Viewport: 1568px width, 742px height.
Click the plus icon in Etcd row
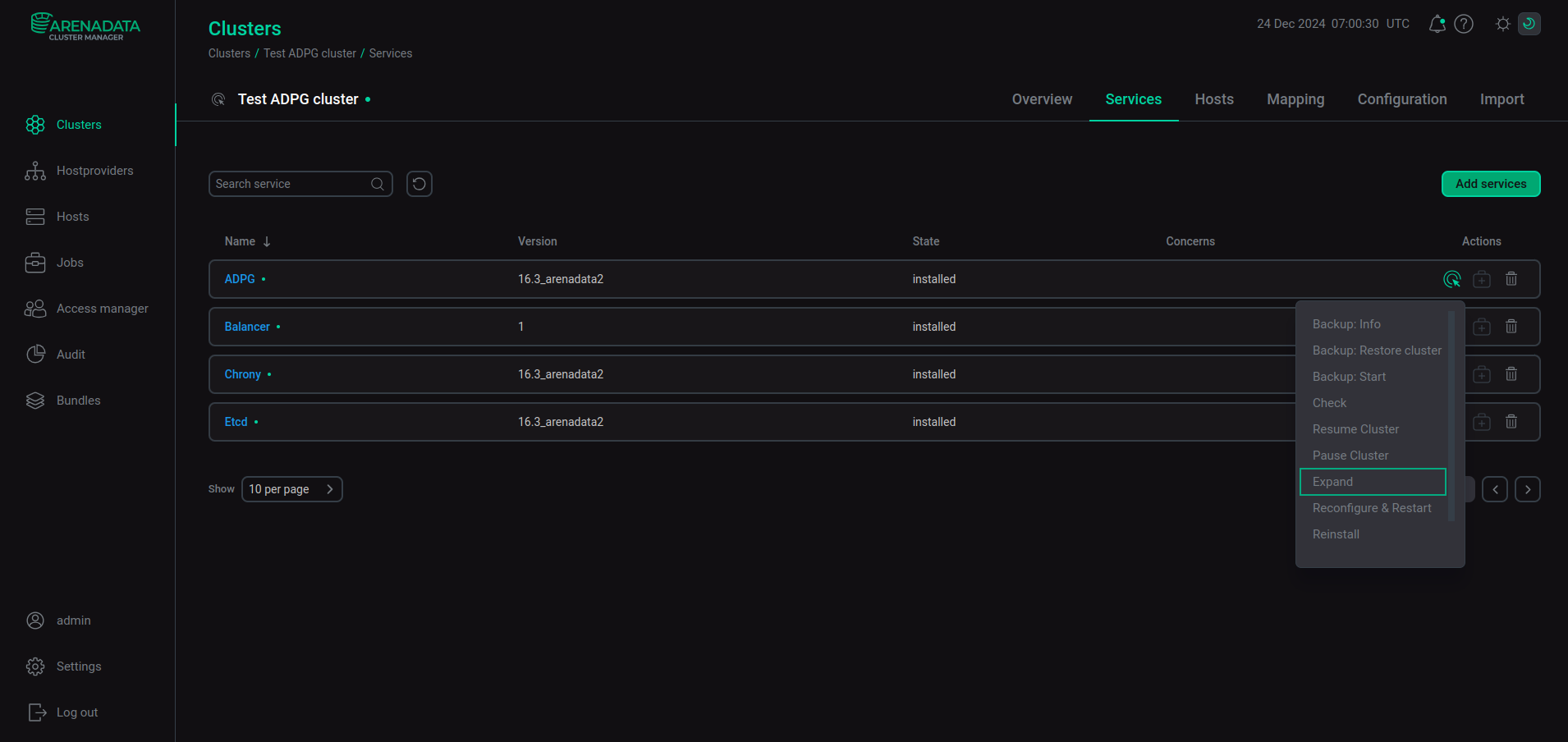1482,422
